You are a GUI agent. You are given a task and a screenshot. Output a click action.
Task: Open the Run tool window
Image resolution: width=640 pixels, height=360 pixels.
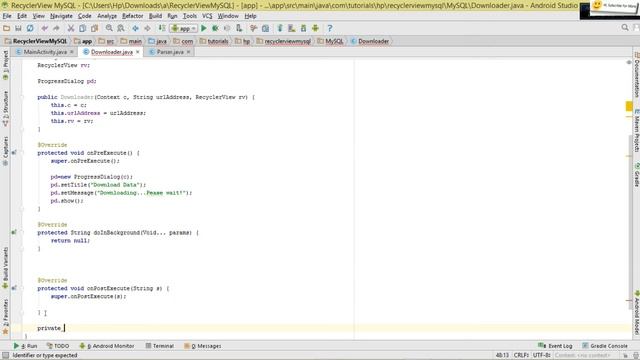click(x=25, y=346)
